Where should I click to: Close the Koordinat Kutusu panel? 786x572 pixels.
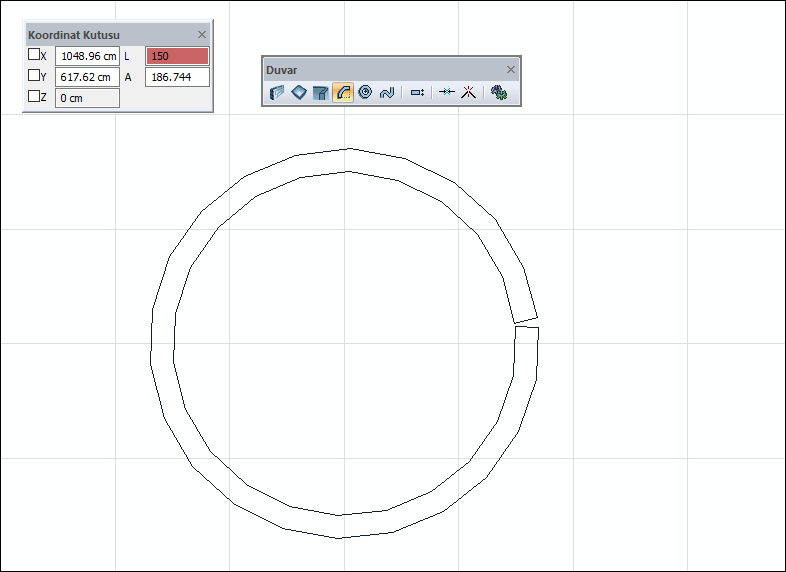(x=202, y=34)
